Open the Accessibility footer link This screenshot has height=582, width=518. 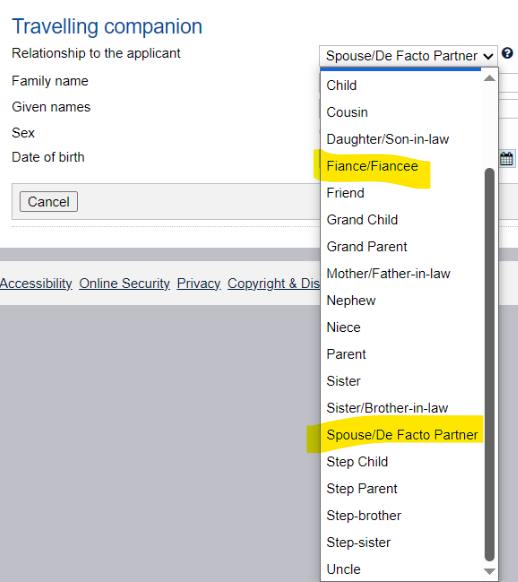(x=36, y=284)
